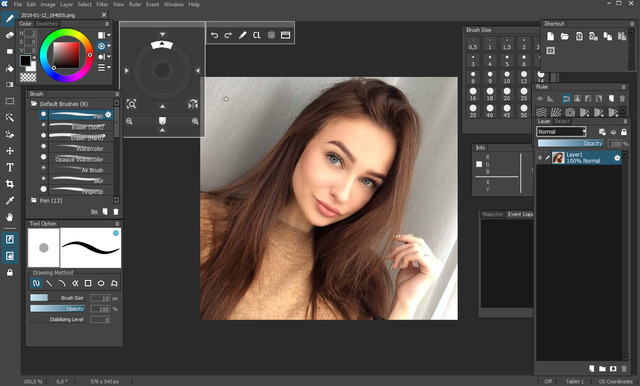Screen dimensions: 640x386
Task: Expand the Default Brushes (8) folder
Action: (33, 104)
